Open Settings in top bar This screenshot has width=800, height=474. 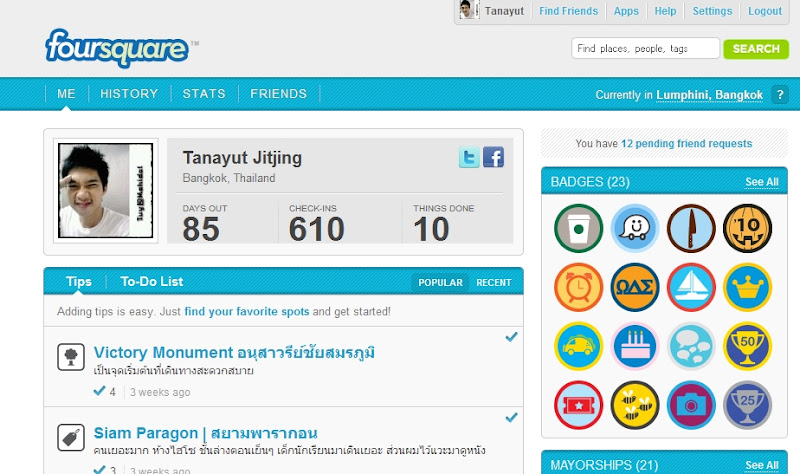[712, 11]
